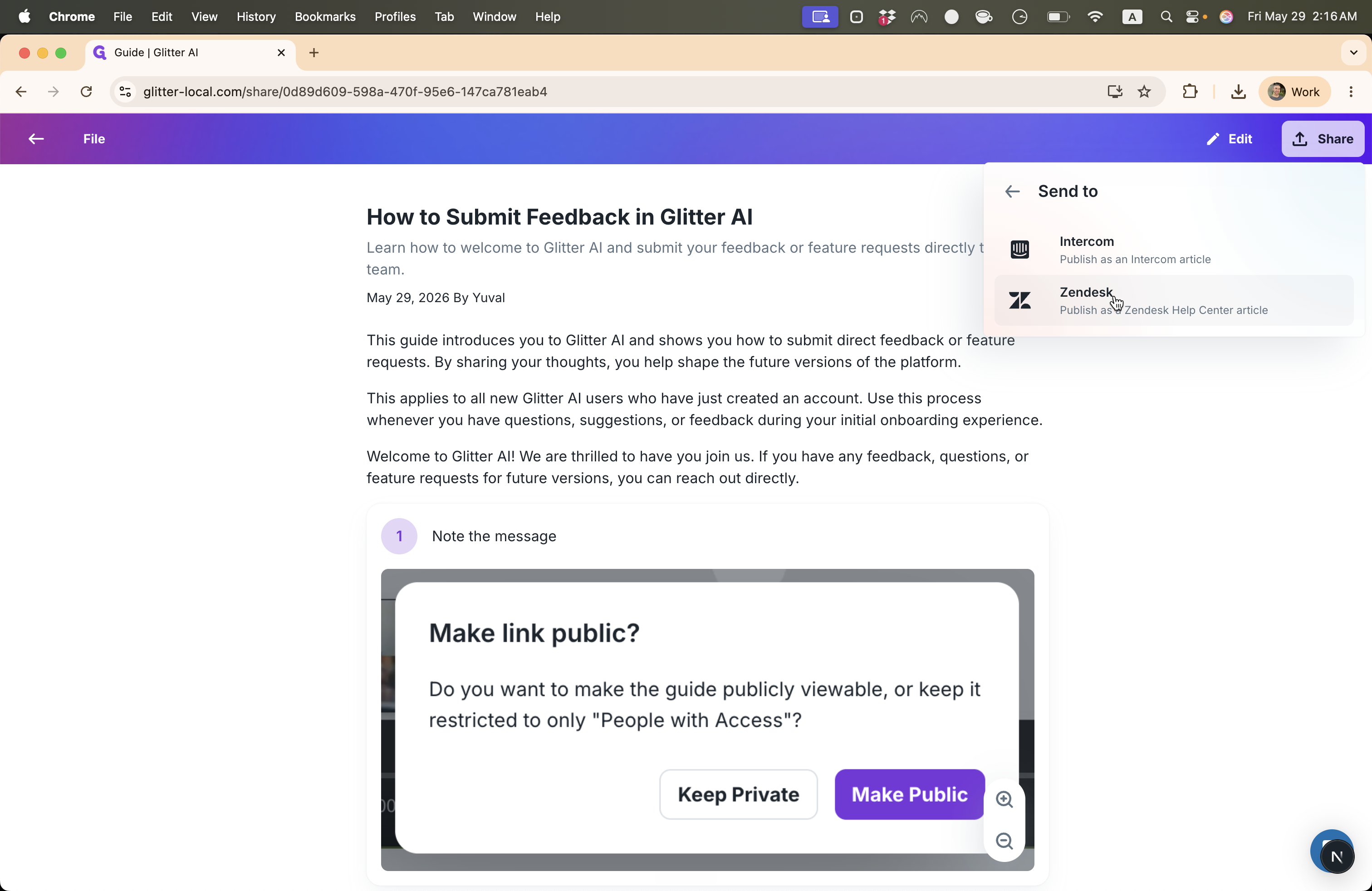Open the Work profile button
This screenshot has height=891, width=1372.
[1294, 92]
